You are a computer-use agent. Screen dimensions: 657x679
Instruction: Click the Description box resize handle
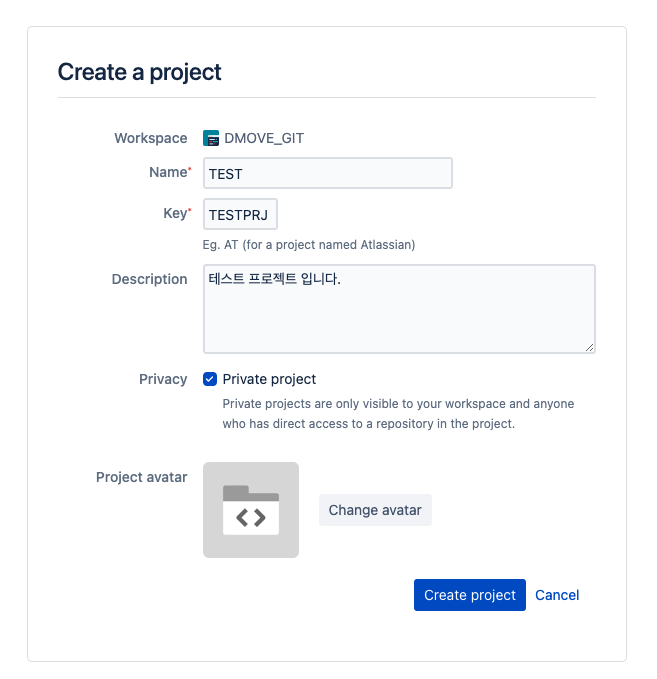point(589,346)
